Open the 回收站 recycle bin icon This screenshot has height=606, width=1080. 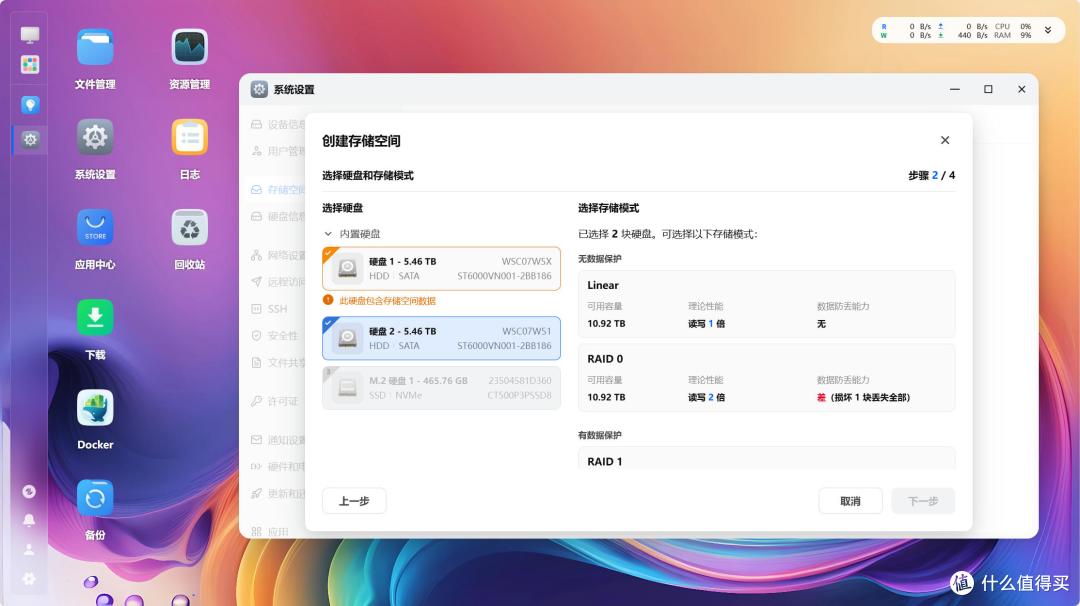(189, 228)
